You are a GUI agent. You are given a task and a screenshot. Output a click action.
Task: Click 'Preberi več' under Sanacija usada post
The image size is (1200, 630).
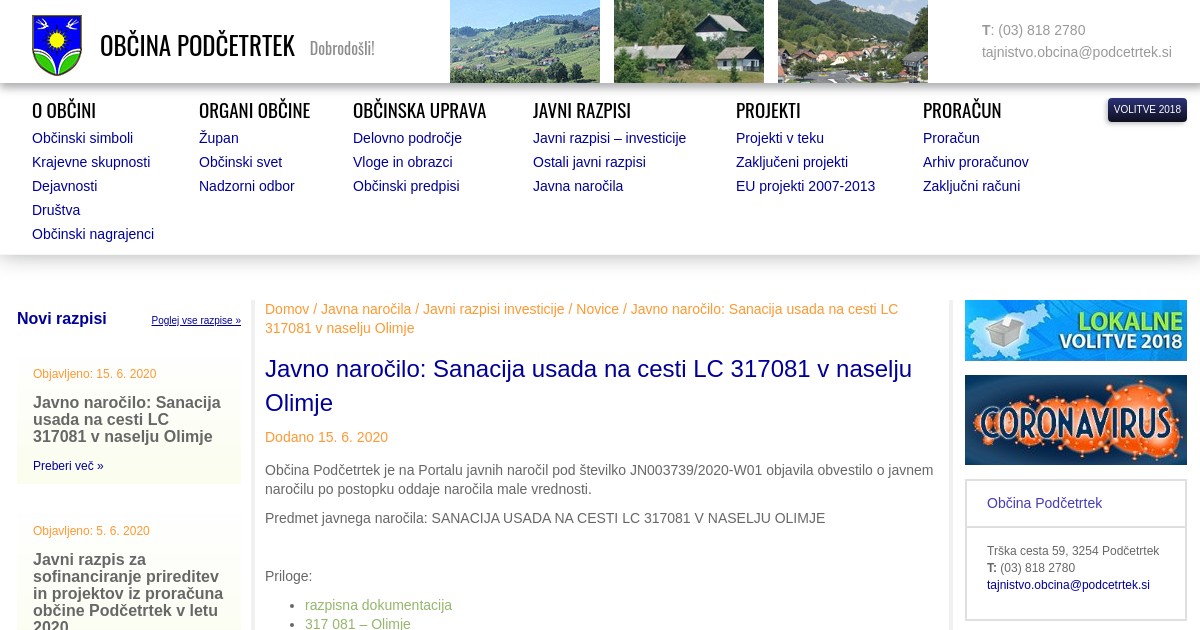click(x=68, y=466)
